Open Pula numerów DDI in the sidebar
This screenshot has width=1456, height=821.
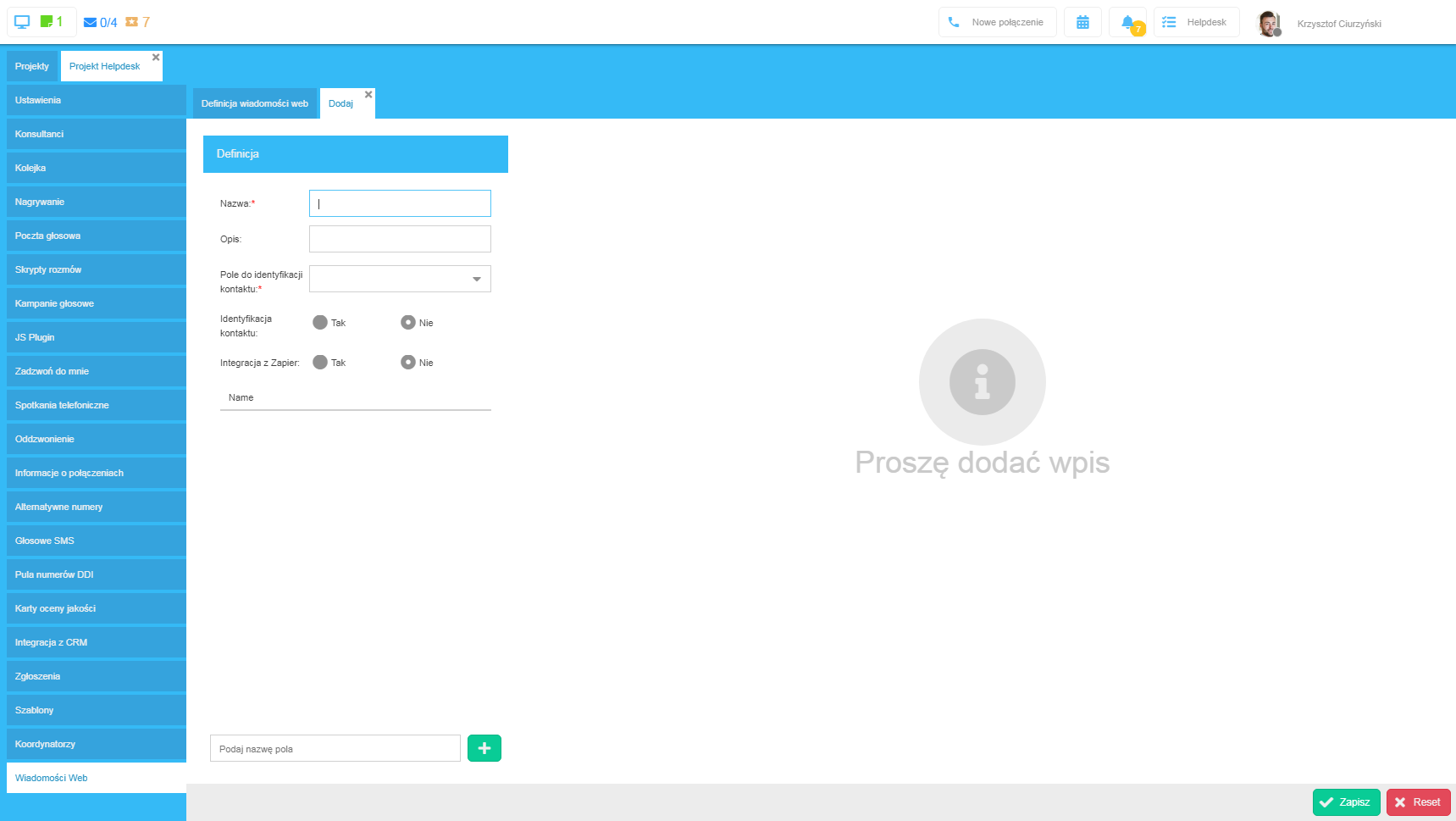(97, 574)
